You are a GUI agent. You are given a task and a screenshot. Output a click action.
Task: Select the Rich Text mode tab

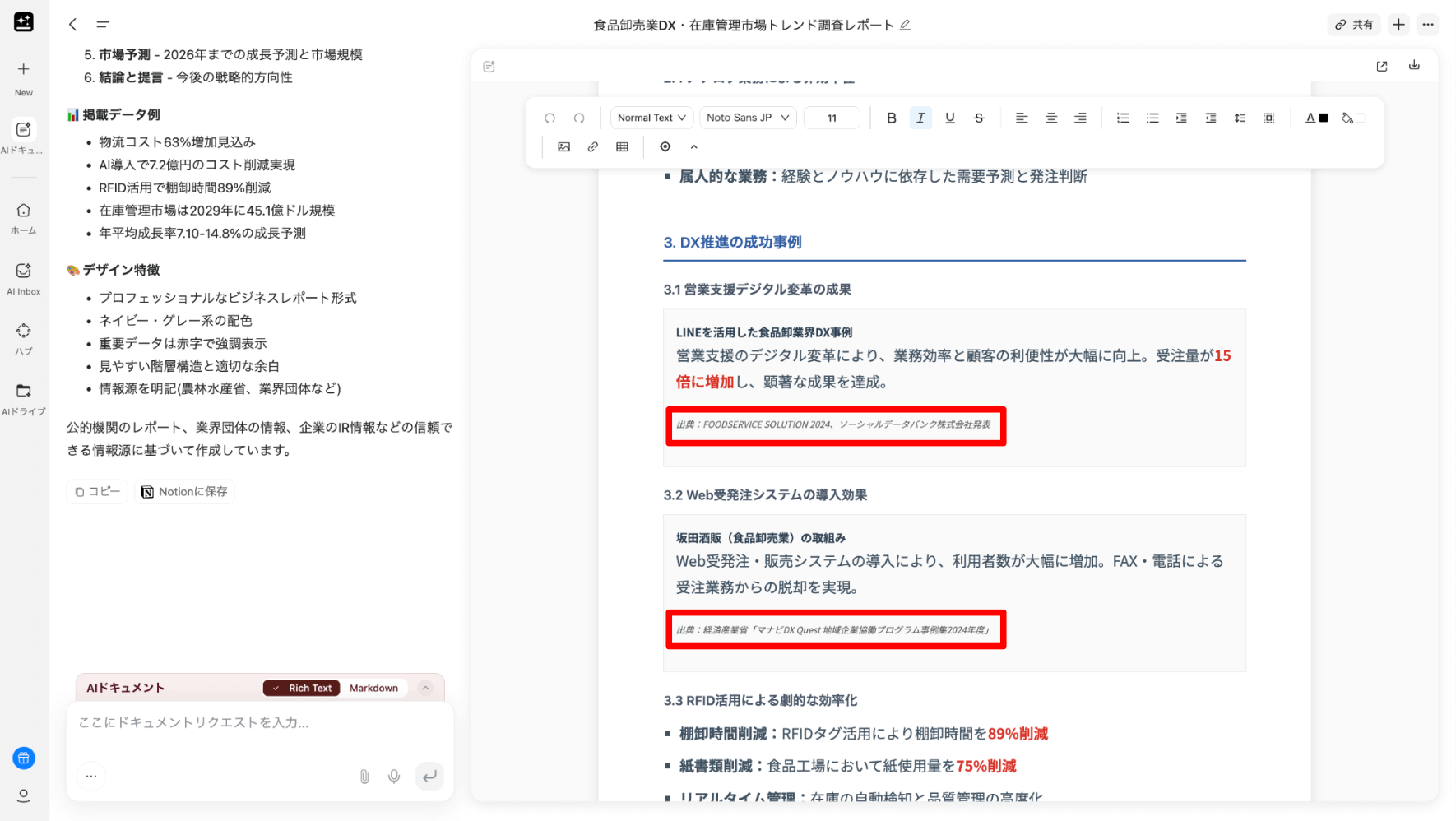302,688
